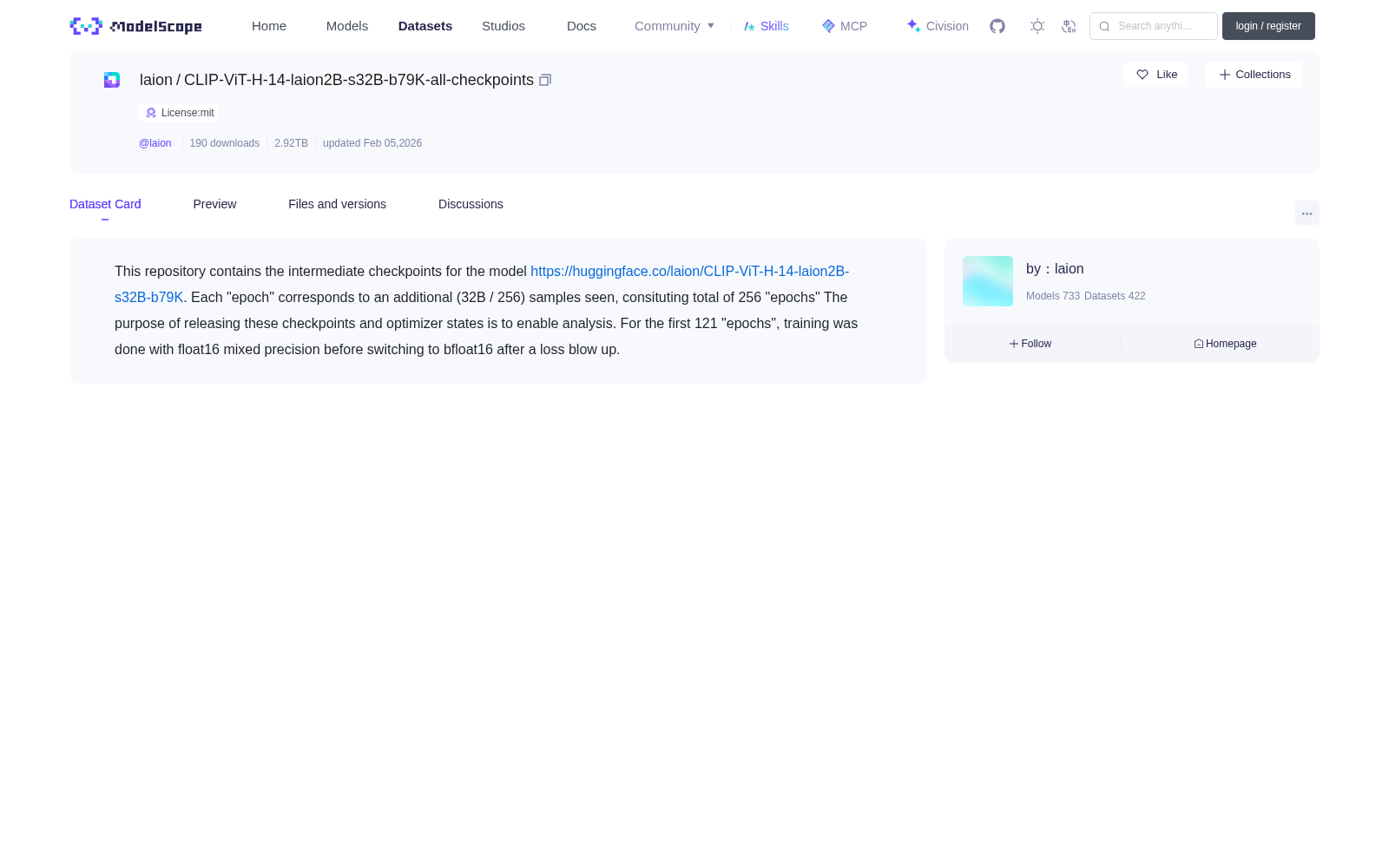Screen dimensions: 1389x868
Task: Click the laion owner name in title
Action: [x=156, y=80]
